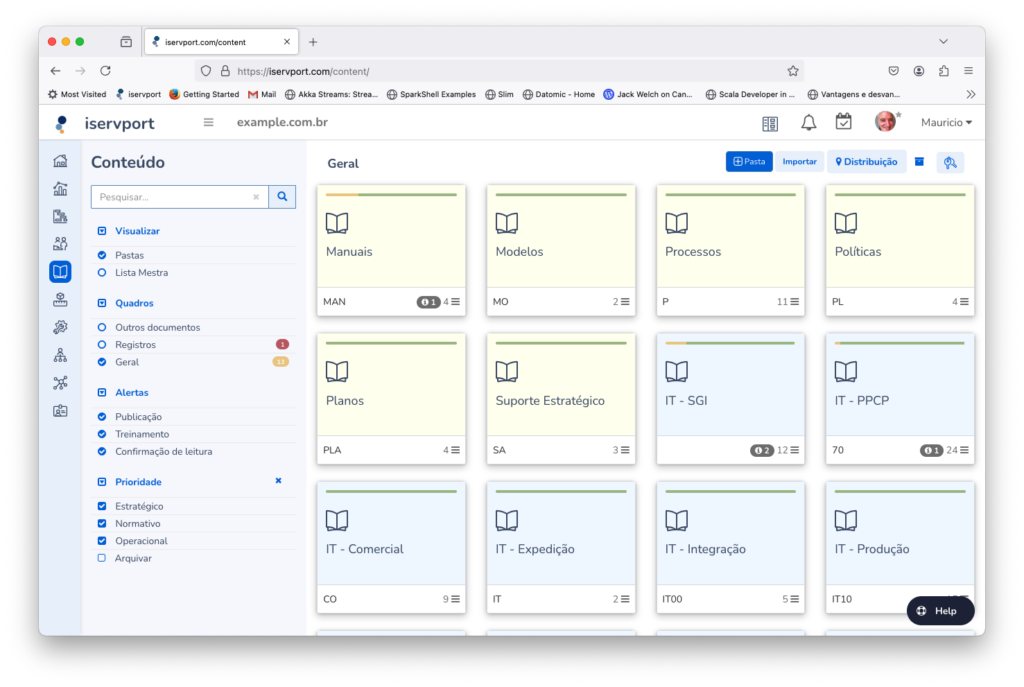Show more bookmarks with the double chevron
The width and height of the screenshot is (1024, 687).
tap(971, 94)
